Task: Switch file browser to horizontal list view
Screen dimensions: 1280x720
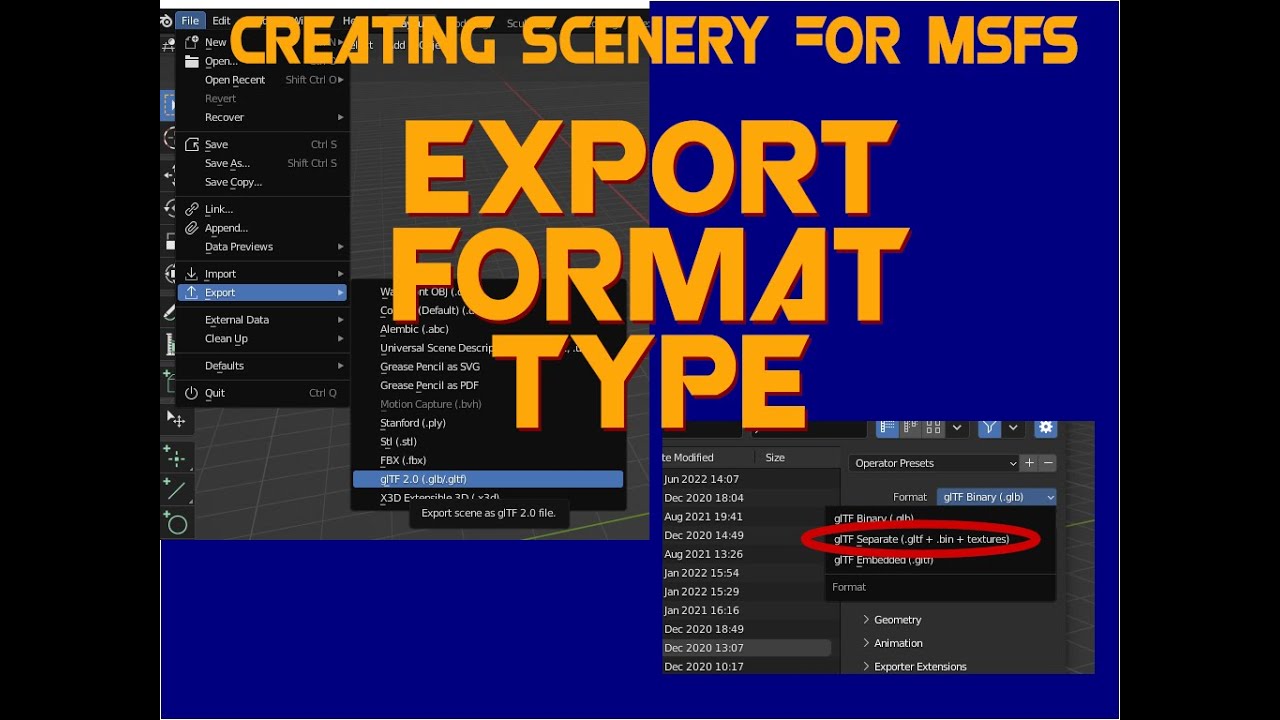Action: [x=910, y=427]
